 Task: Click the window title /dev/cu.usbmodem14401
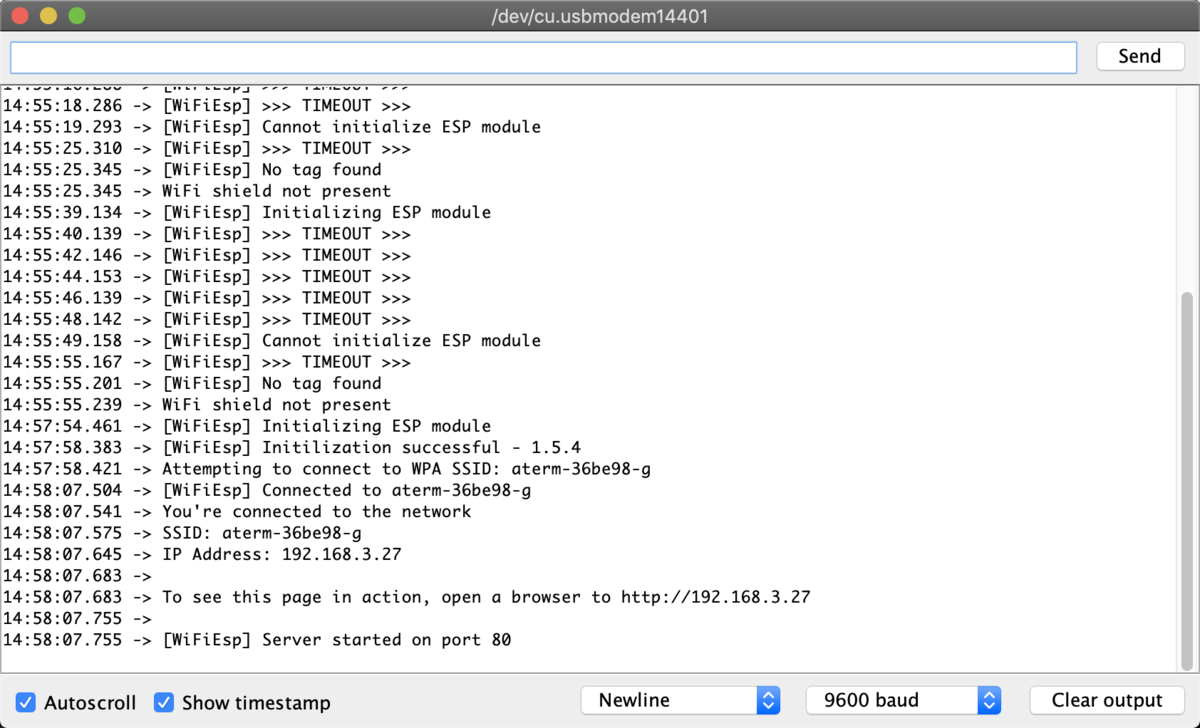click(600, 17)
